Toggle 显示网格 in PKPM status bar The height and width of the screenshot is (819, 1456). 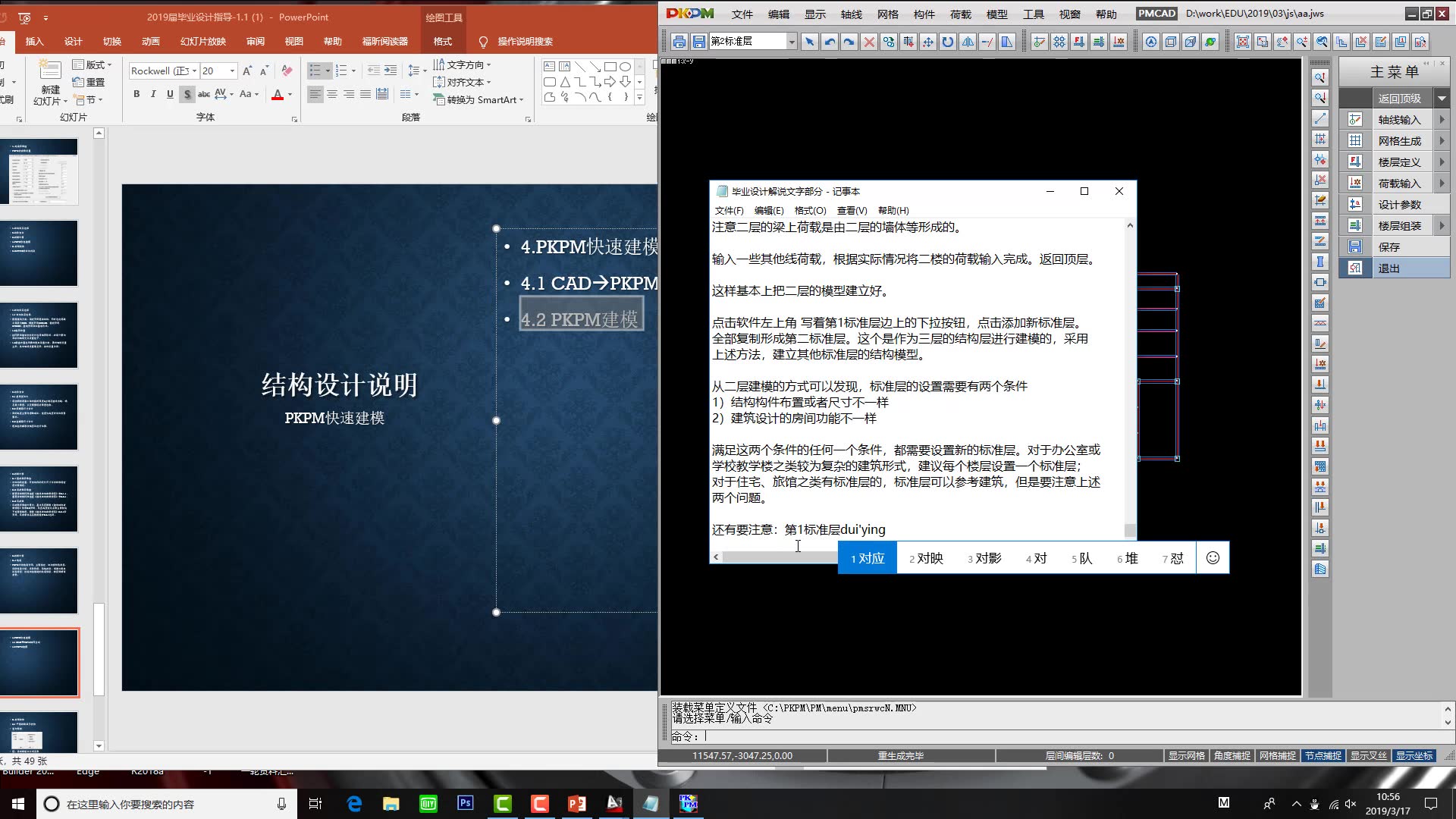(1186, 756)
